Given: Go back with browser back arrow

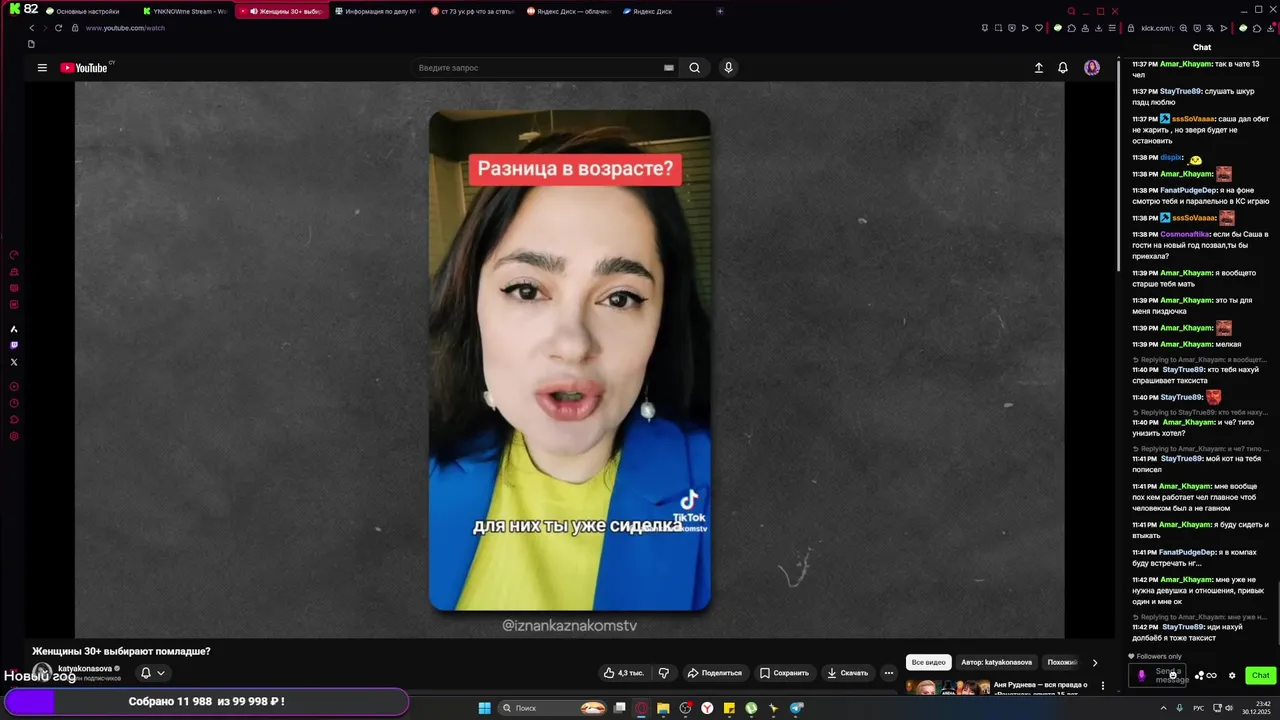Looking at the screenshot, I should point(32,28).
